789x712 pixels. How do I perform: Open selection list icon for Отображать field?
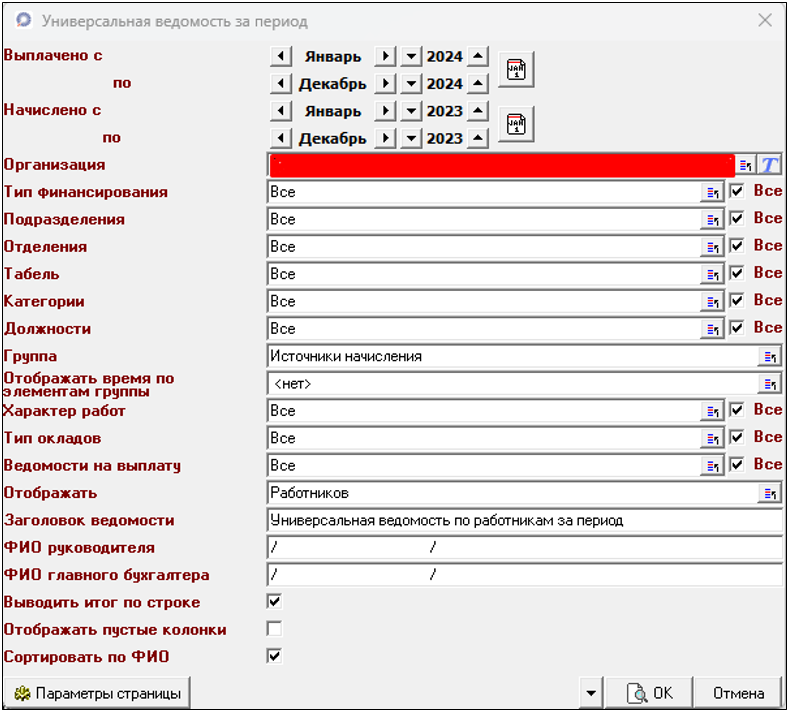(769, 493)
